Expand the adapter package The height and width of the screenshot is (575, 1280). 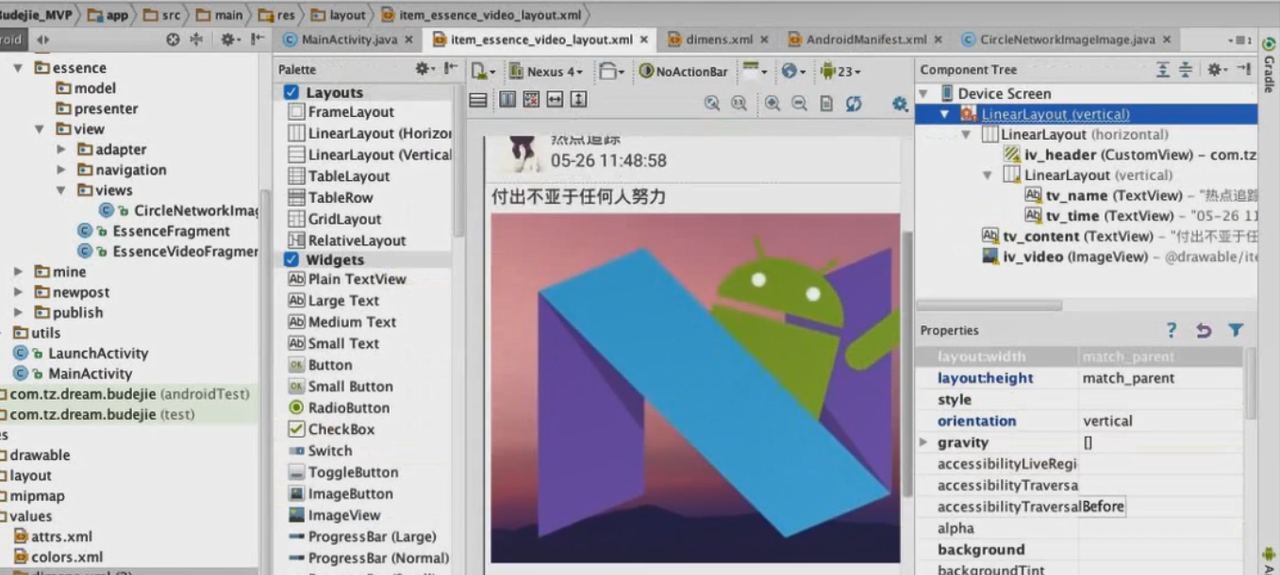[x=61, y=149]
